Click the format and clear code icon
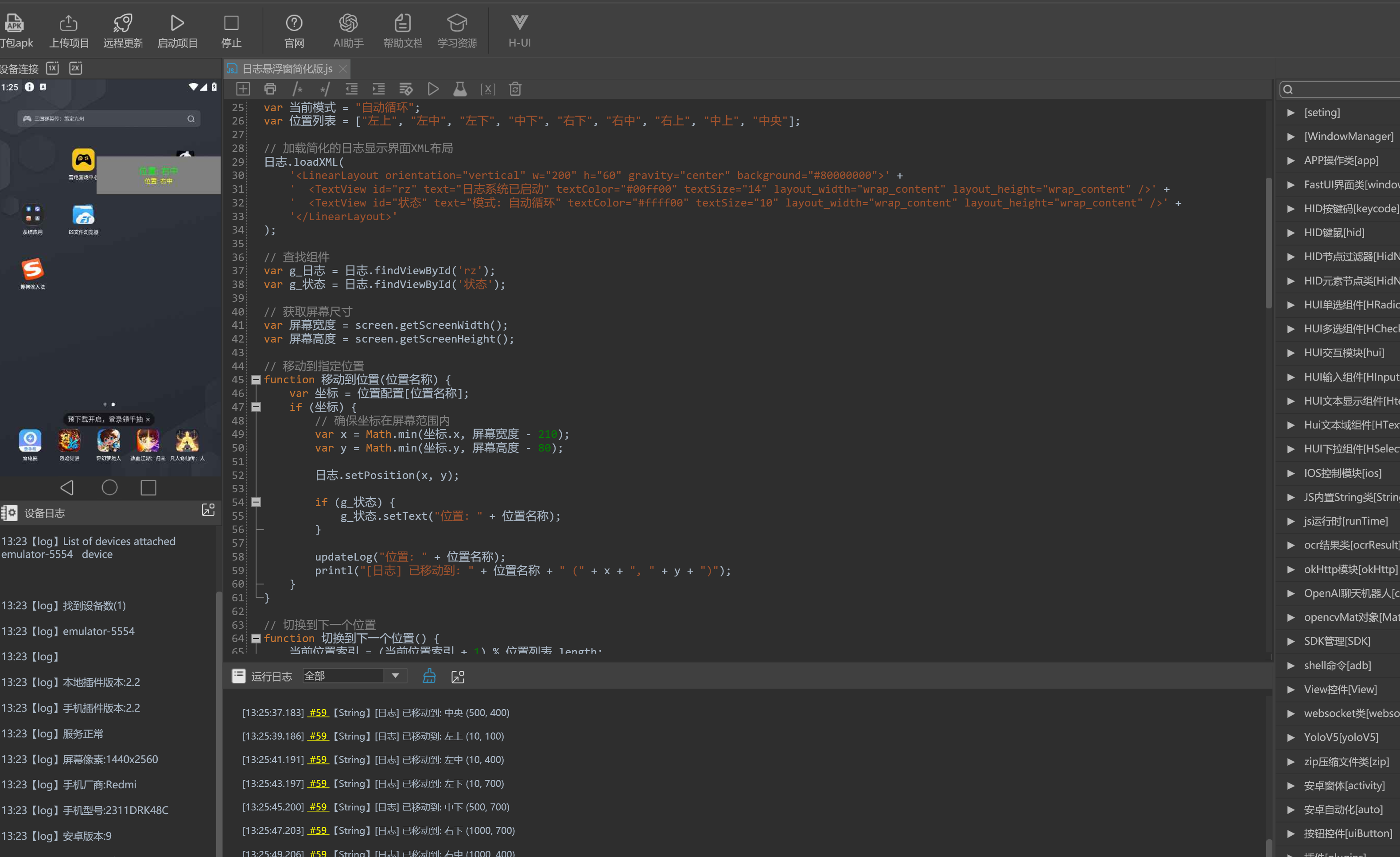 pyautogui.click(x=406, y=89)
